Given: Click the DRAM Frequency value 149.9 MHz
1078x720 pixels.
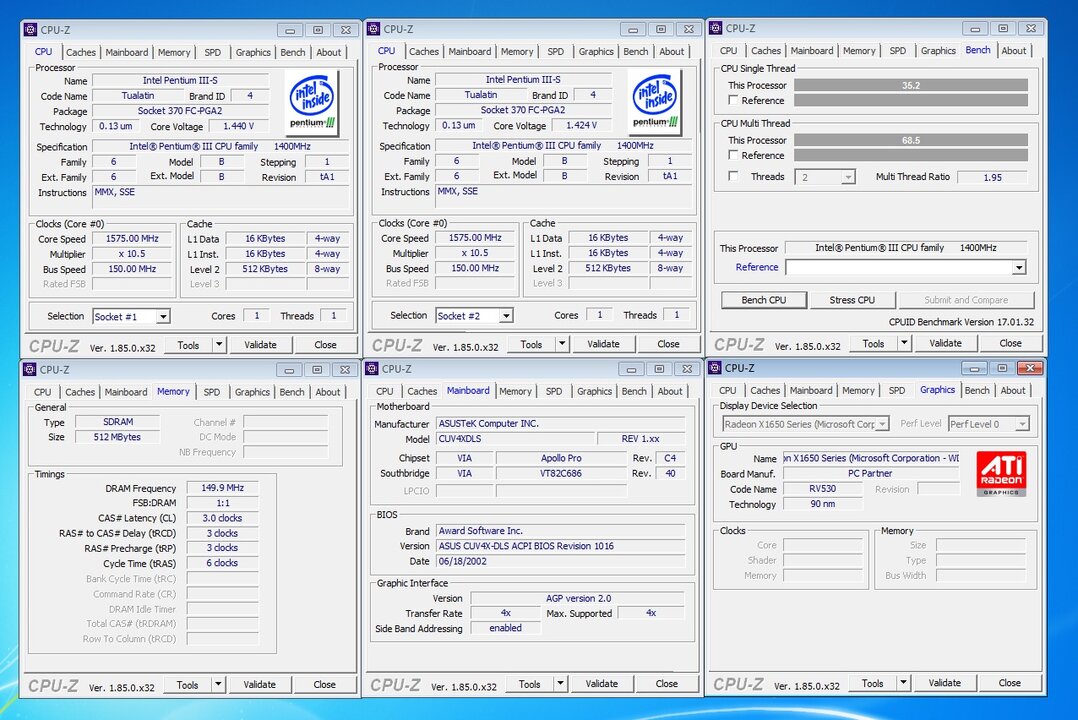Looking at the screenshot, I should (x=223, y=488).
